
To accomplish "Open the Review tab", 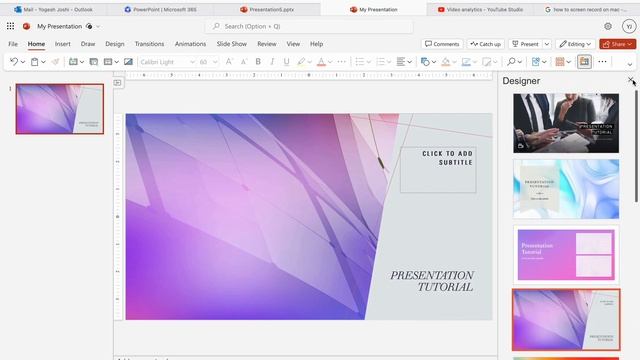I will [x=267, y=44].
